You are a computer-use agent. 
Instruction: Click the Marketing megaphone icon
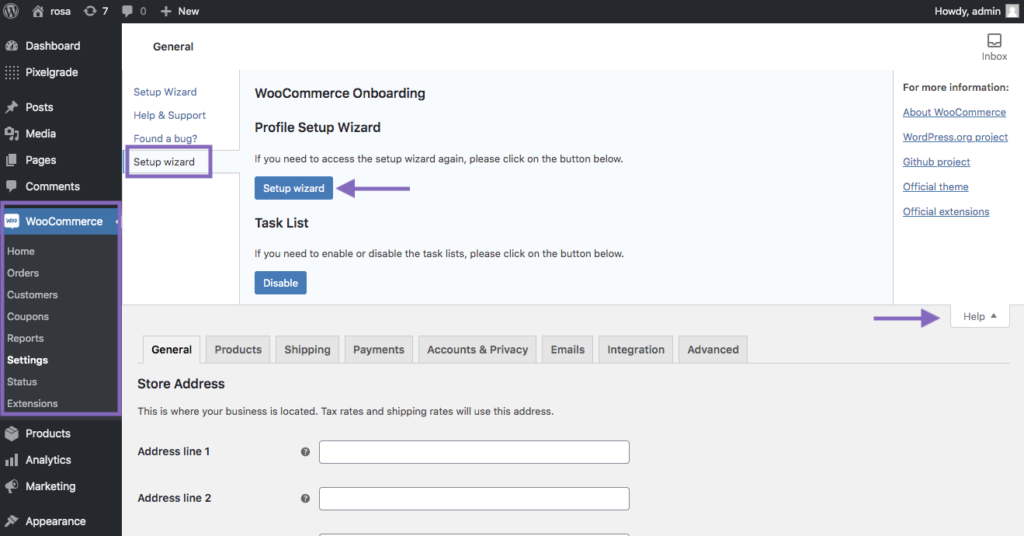point(12,486)
